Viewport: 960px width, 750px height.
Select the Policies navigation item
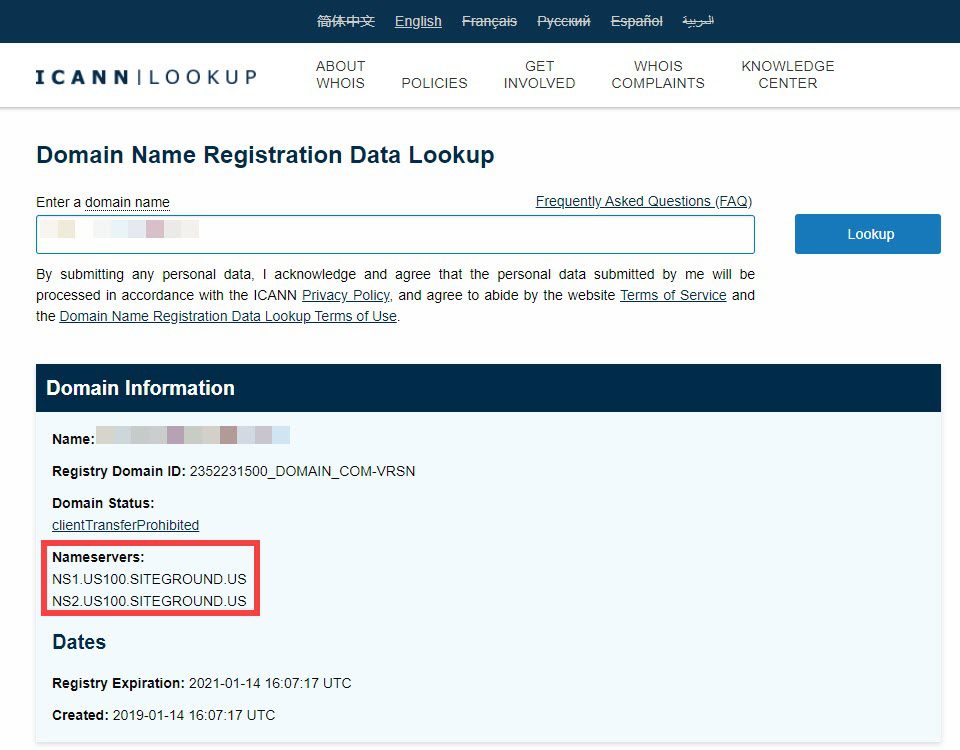click(x=434, y=84)
